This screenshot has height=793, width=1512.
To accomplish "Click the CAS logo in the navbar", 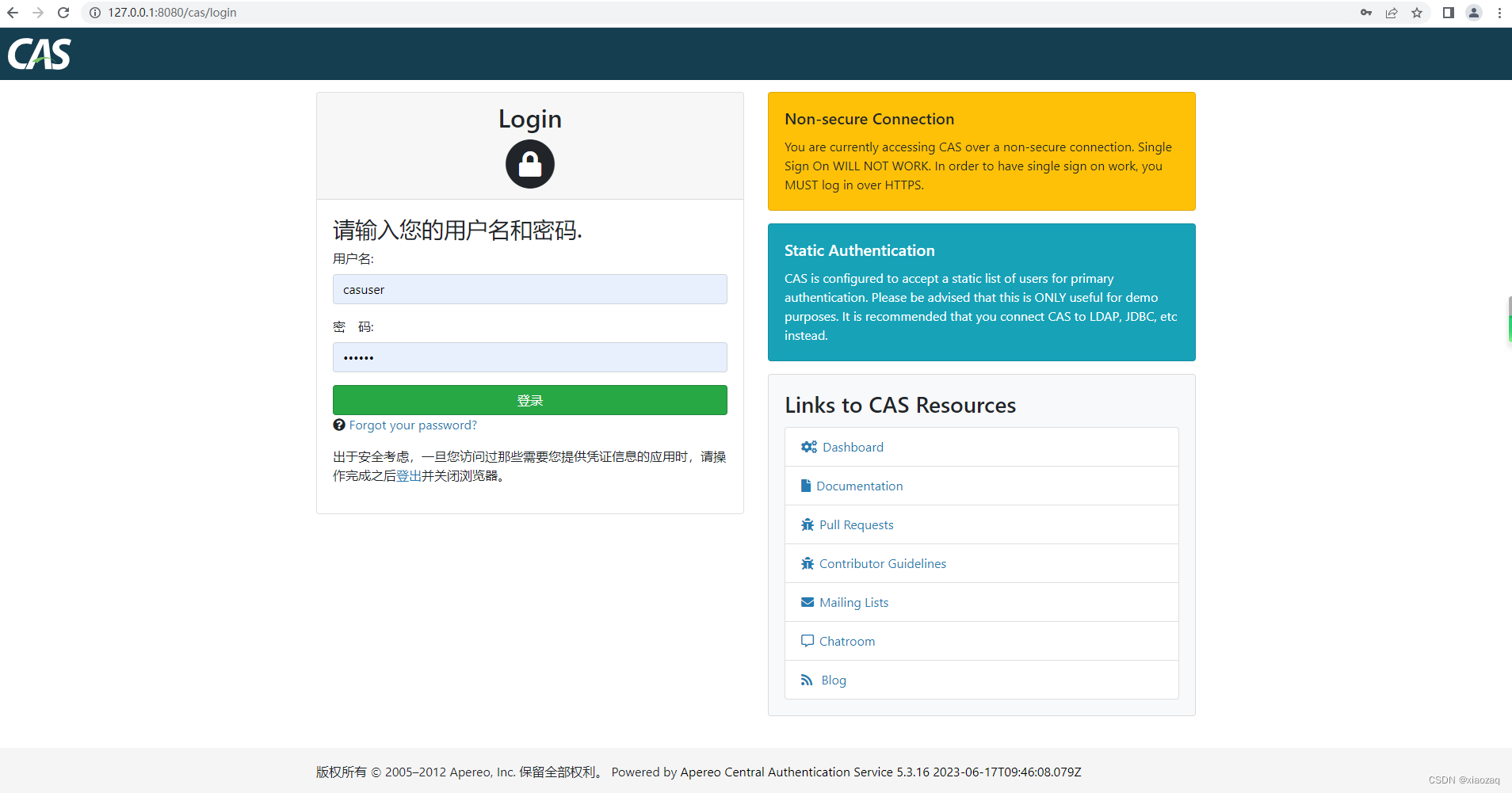I will click(39, 54).
